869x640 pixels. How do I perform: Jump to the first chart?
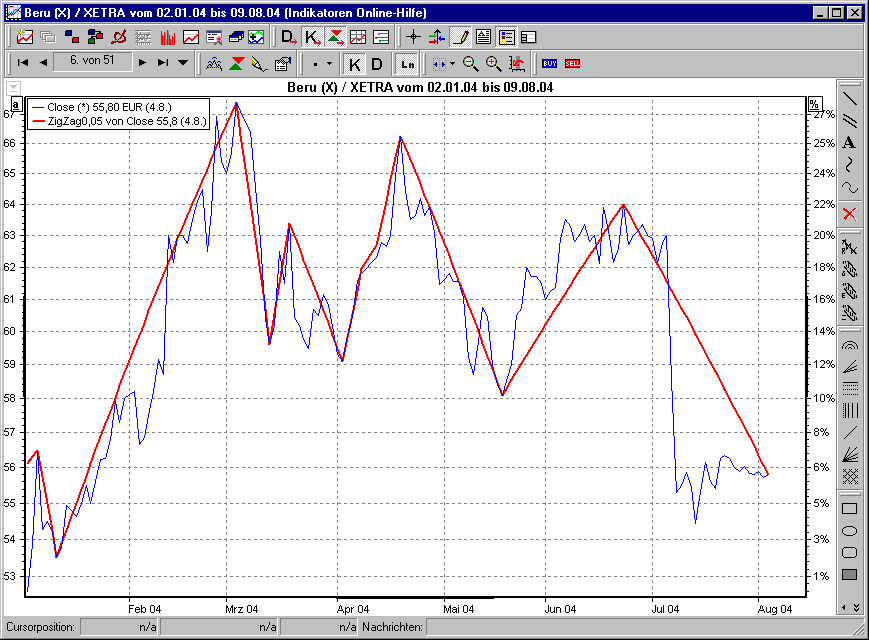[x=21, y=62]
